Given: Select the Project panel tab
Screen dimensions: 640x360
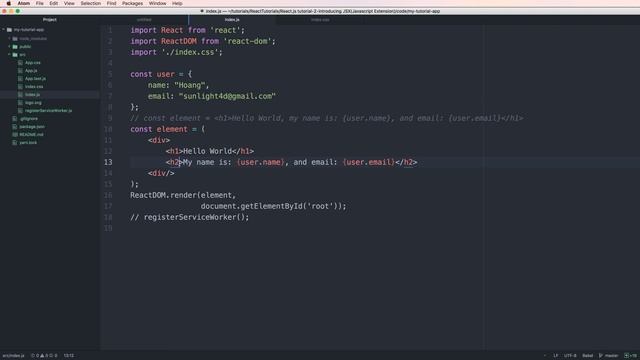Looking at the screenshot, I should pyautogui.click(x=50, y=20).
